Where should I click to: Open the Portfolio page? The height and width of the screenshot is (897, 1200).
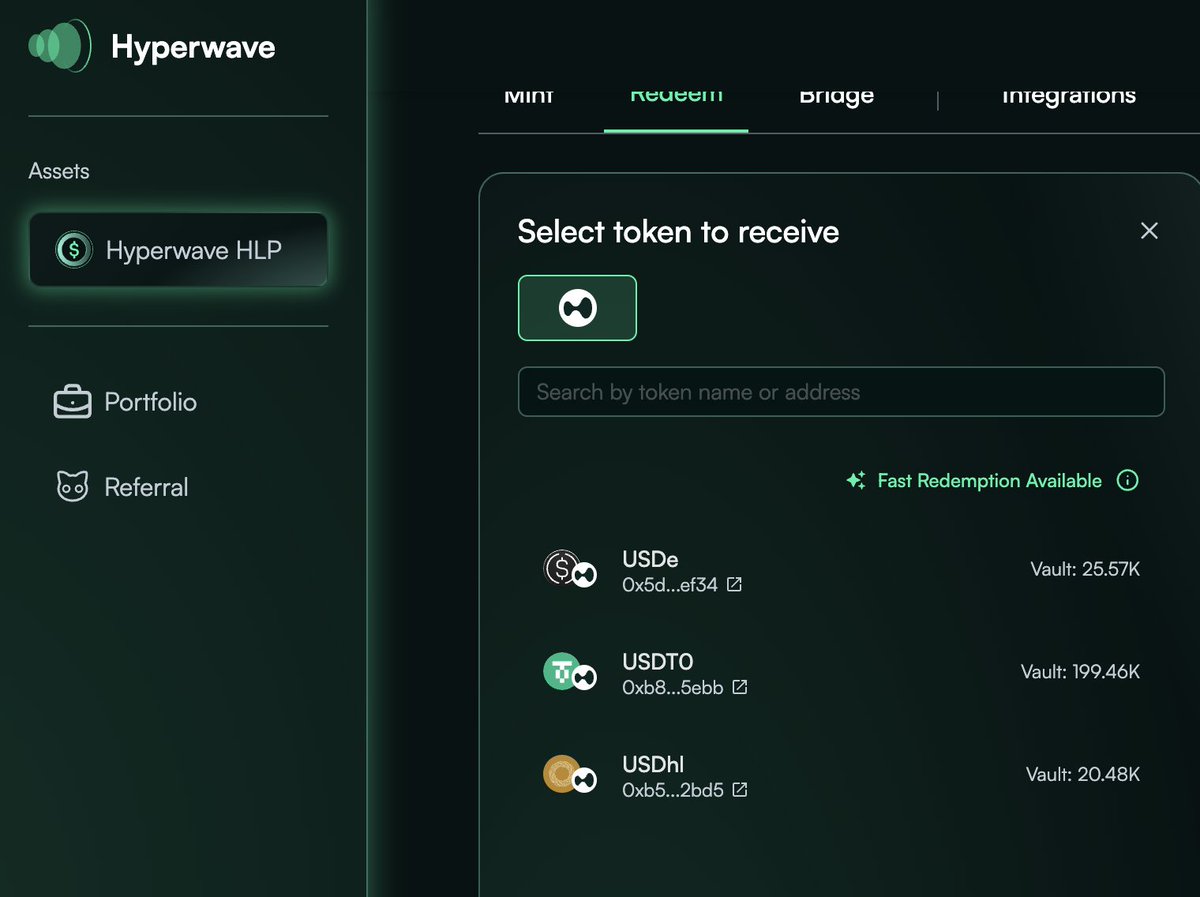tap(125, 402)
